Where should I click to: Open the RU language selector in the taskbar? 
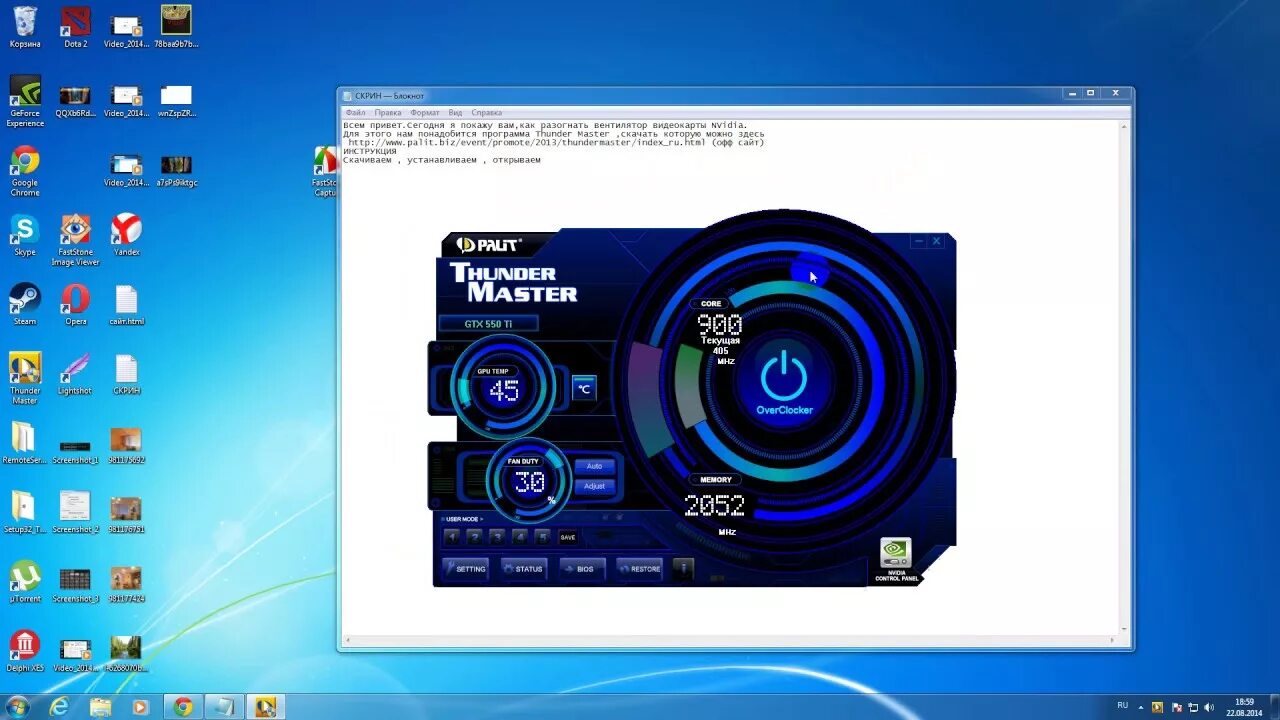1122,705
